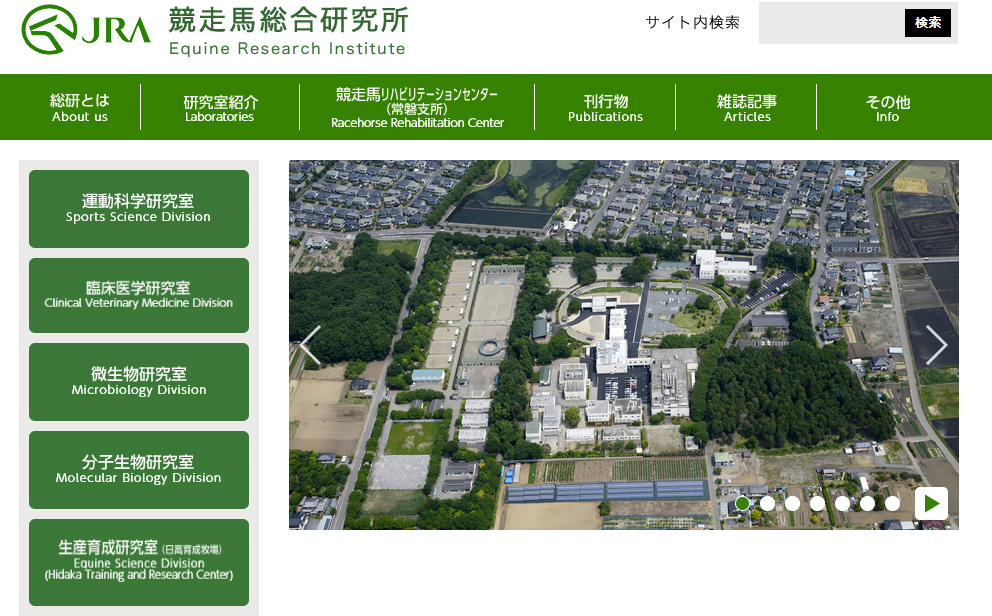Viewport: 992px width, 616px height.
Task: Select the fourth slideshow dot
Action: coord(818,503)
